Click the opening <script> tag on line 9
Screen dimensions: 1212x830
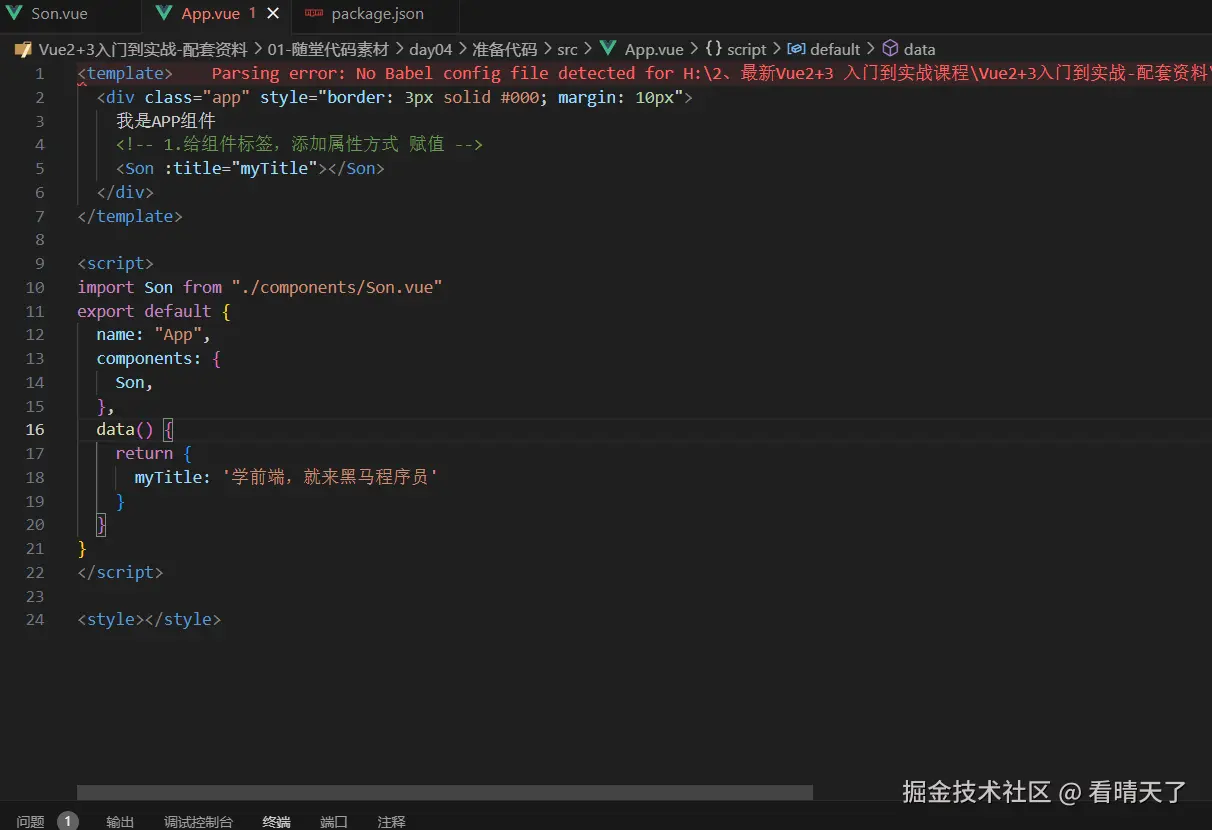coord(116,263)
